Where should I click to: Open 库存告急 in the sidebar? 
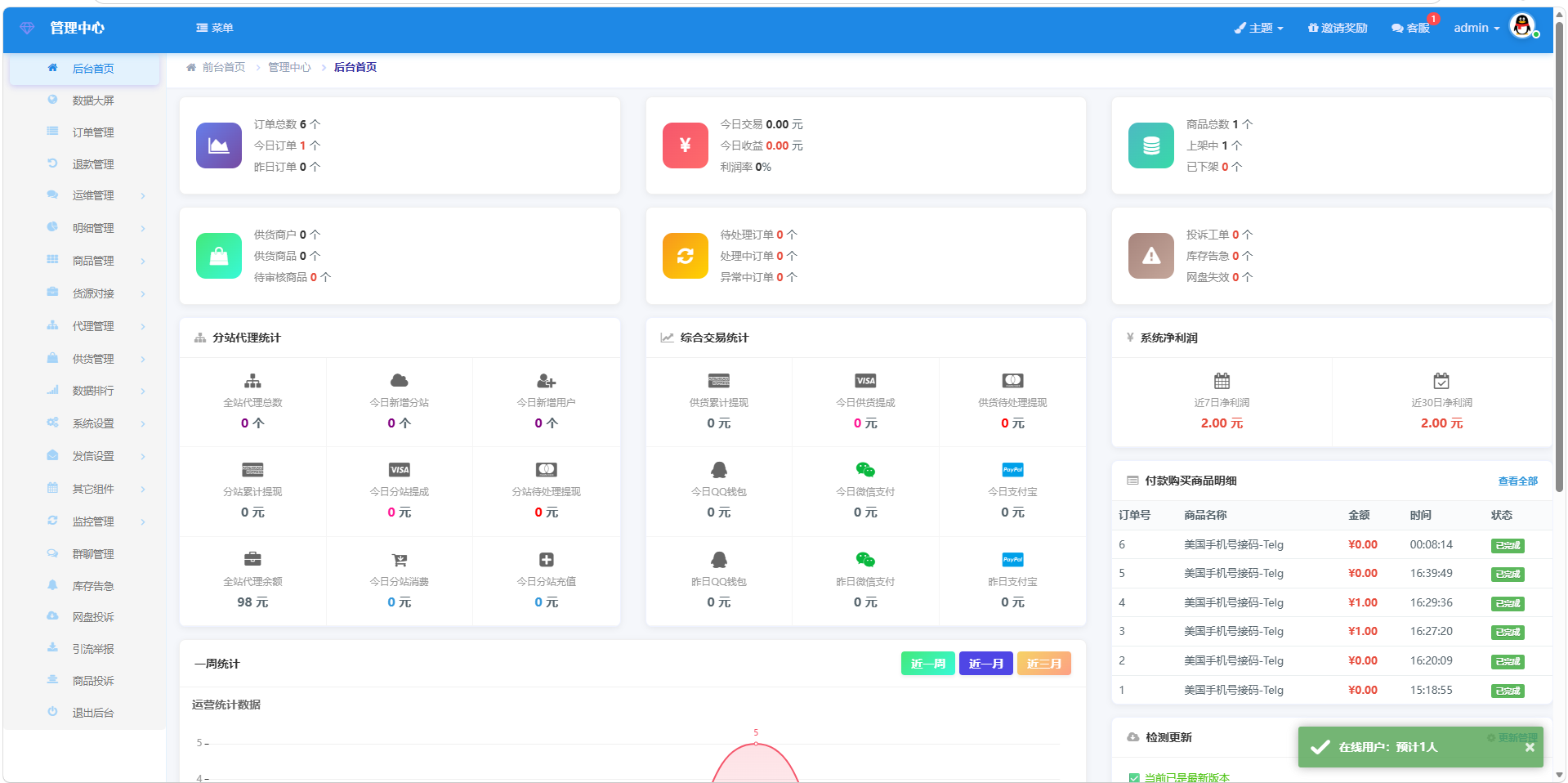pyautogui.click(x=84, y=586)
